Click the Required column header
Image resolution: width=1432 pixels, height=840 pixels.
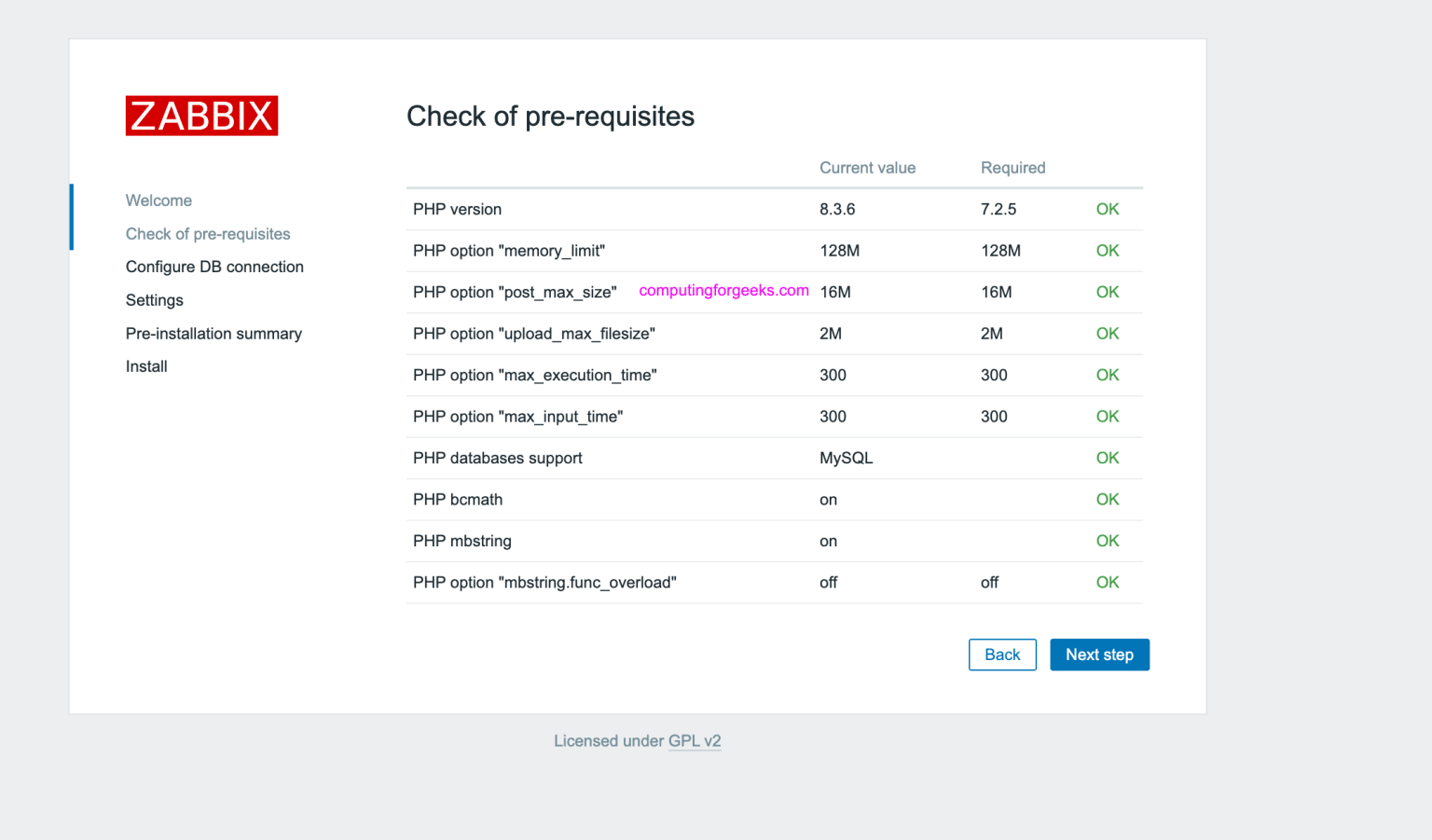click(1012, 168)
